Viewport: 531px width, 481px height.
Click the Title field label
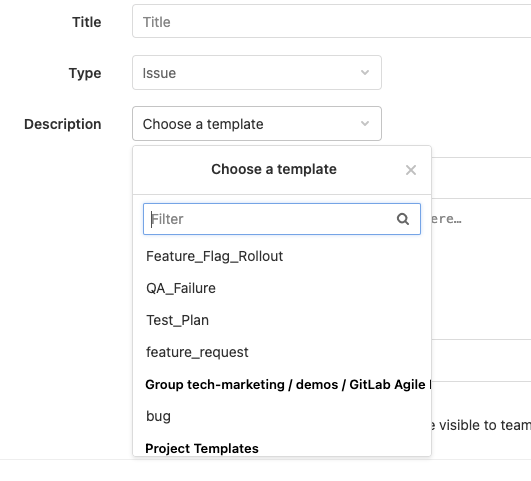coord(87,22)
